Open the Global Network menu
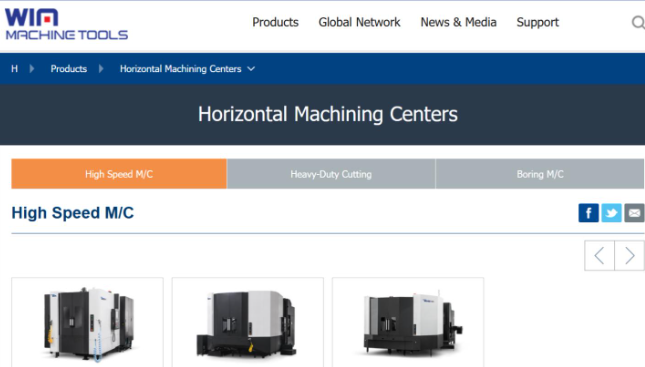This screenshot has height=367, width=645. (359, 22)
